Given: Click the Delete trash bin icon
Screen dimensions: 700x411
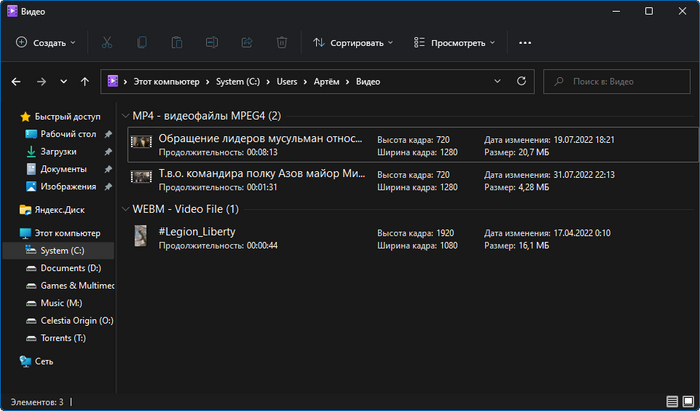Looking at the screenshot, I should tap(282, 43).
